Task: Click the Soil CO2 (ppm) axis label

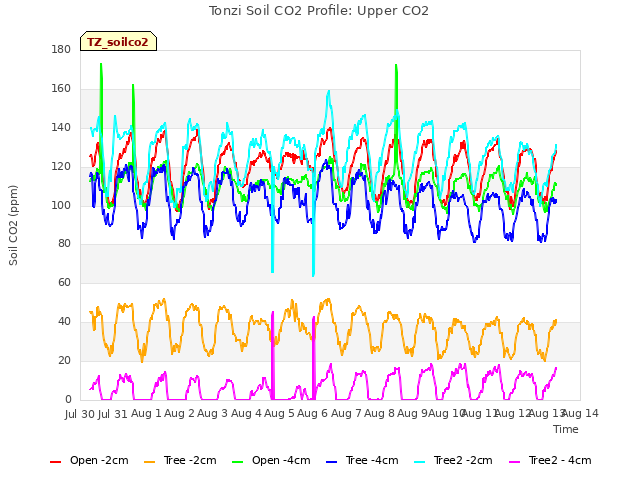Action: click(13, 225)
